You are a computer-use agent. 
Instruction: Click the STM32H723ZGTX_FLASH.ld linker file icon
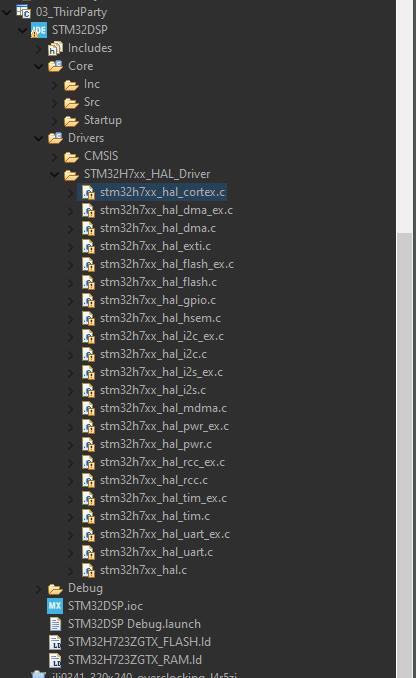point(55,642)
